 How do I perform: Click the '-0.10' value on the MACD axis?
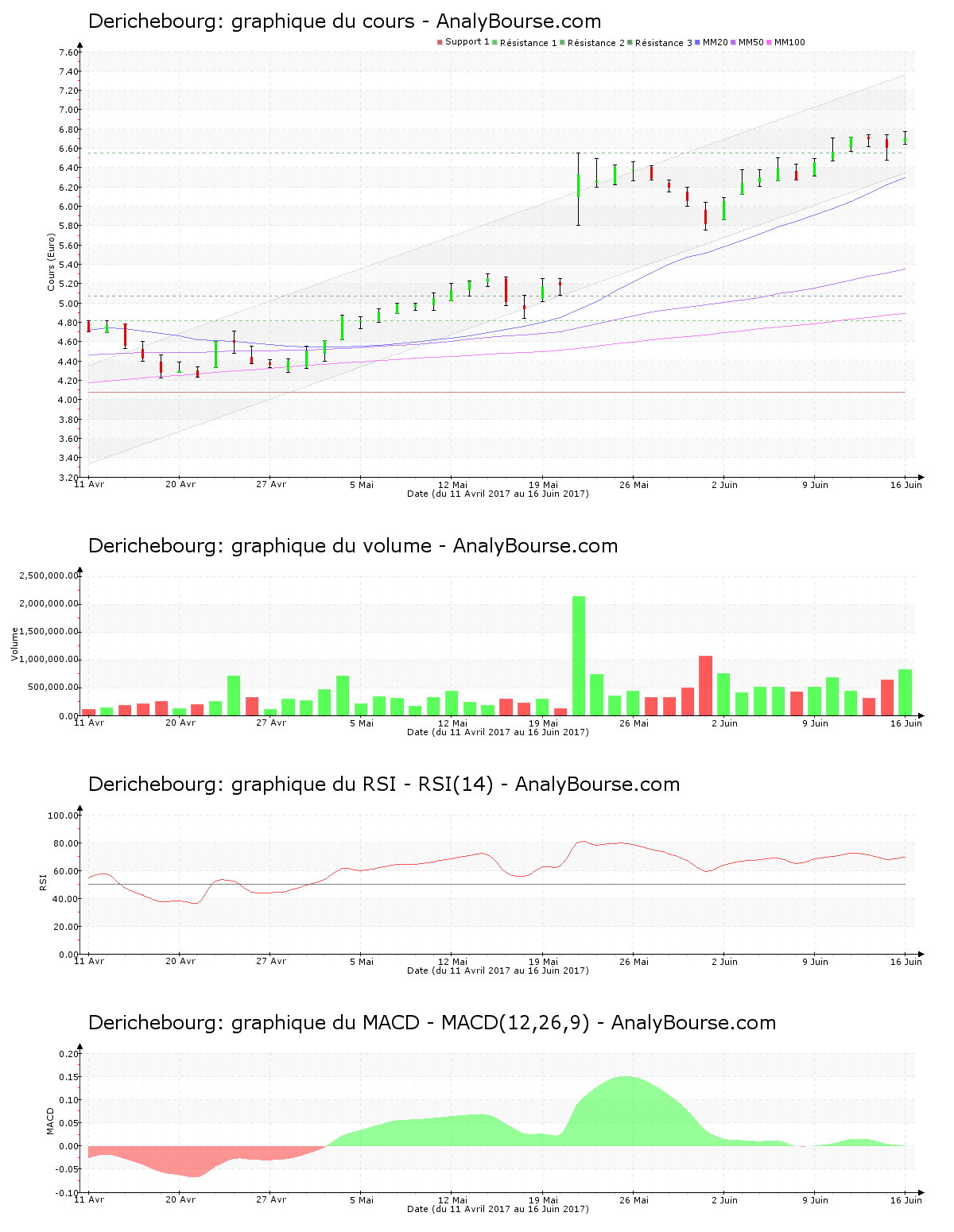[x=68, y=1193]
